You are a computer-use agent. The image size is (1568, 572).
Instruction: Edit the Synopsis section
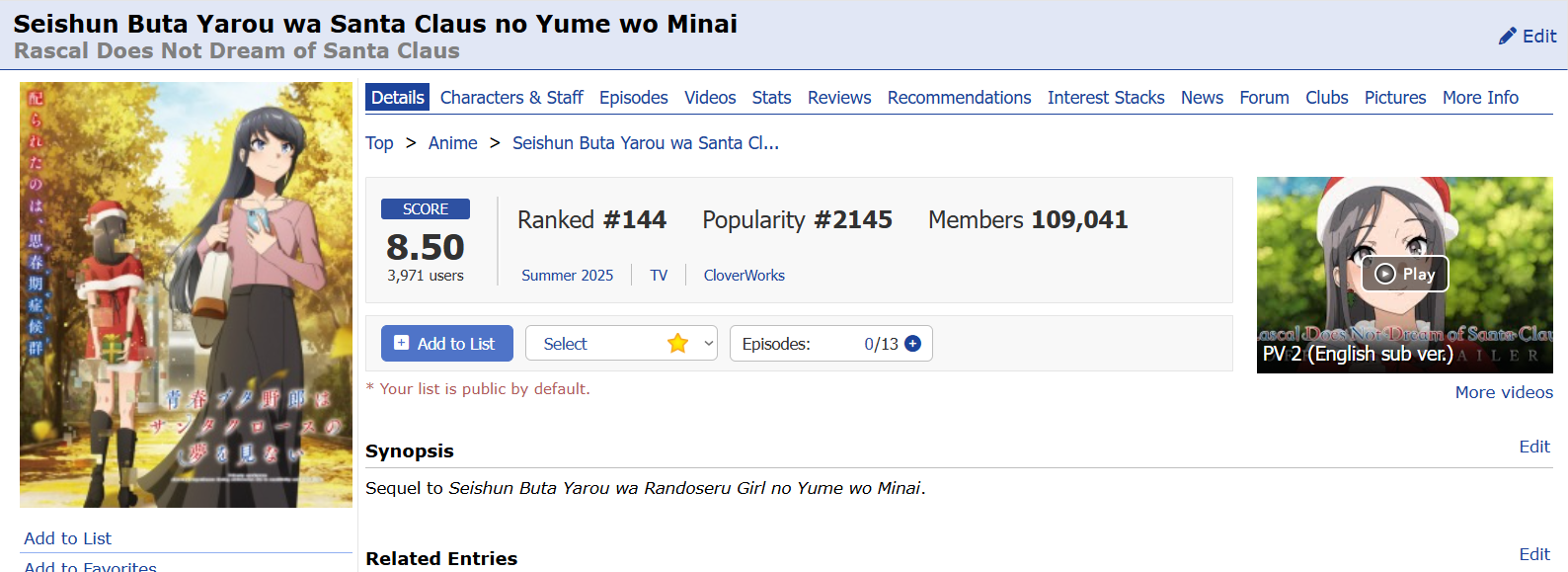click(1534, 447)
